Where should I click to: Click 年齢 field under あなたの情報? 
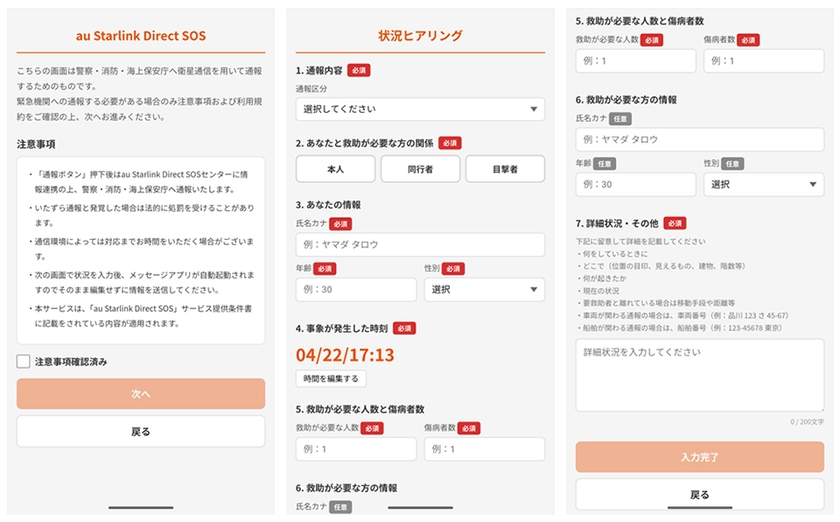356,289
